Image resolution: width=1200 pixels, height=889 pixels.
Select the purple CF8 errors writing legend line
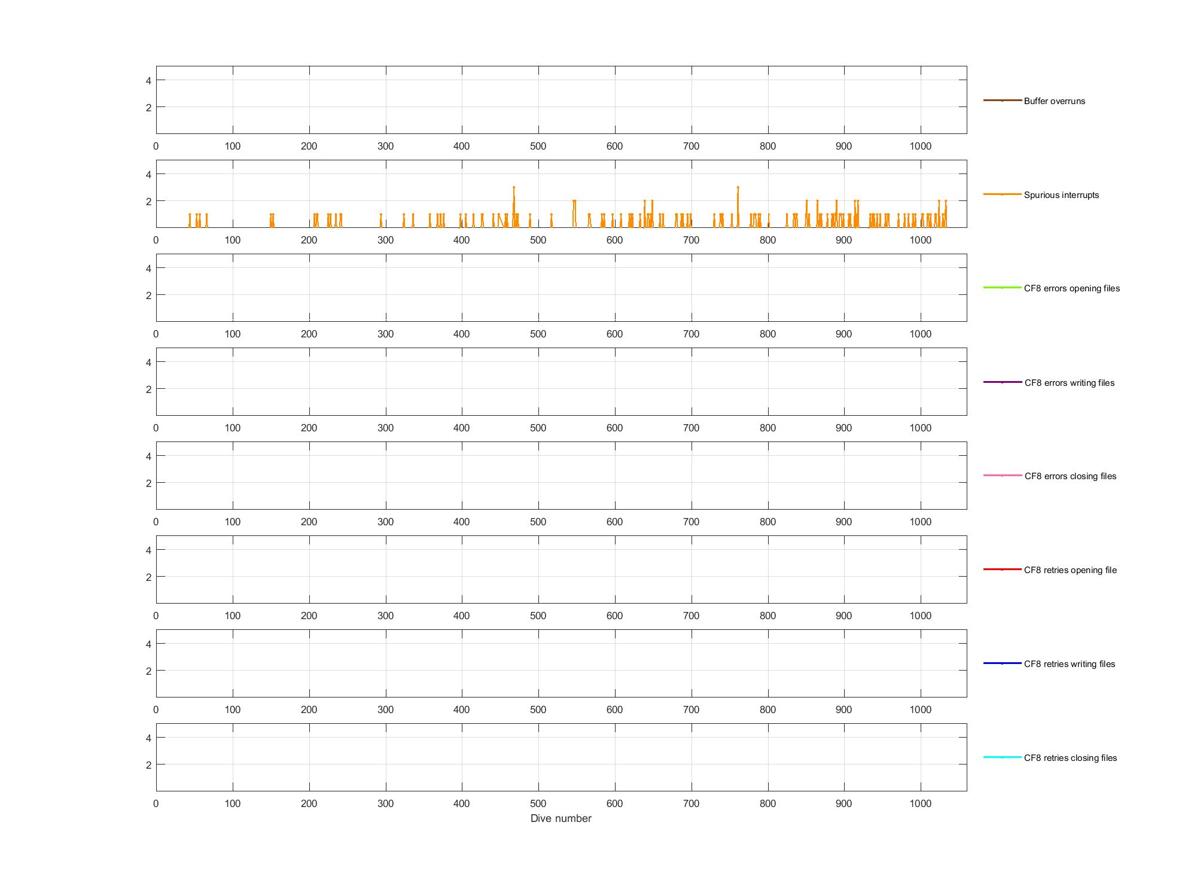coord(1002,382)
